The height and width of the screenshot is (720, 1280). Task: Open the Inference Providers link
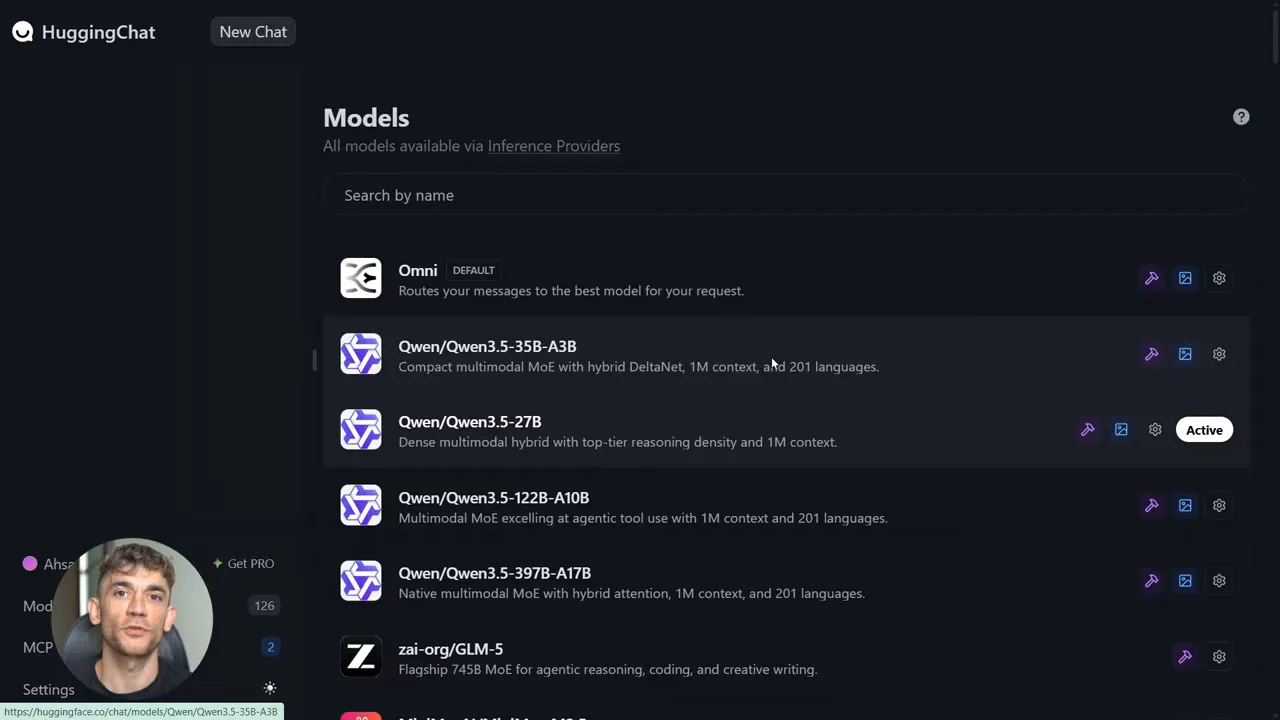[554, 146]
